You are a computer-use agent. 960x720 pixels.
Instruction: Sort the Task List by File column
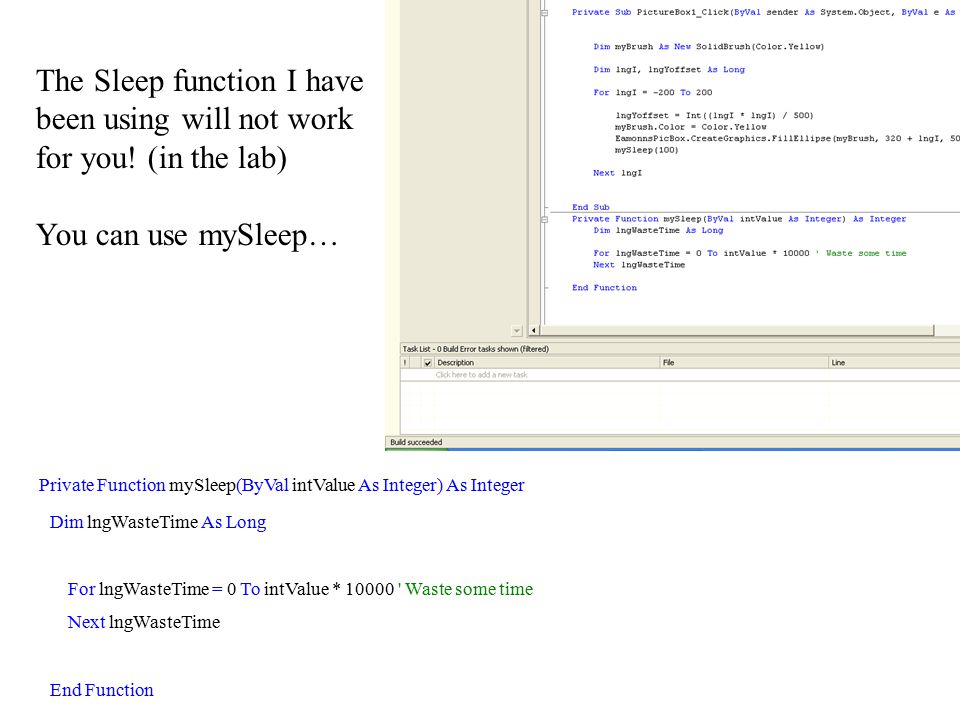coord(743,363)
